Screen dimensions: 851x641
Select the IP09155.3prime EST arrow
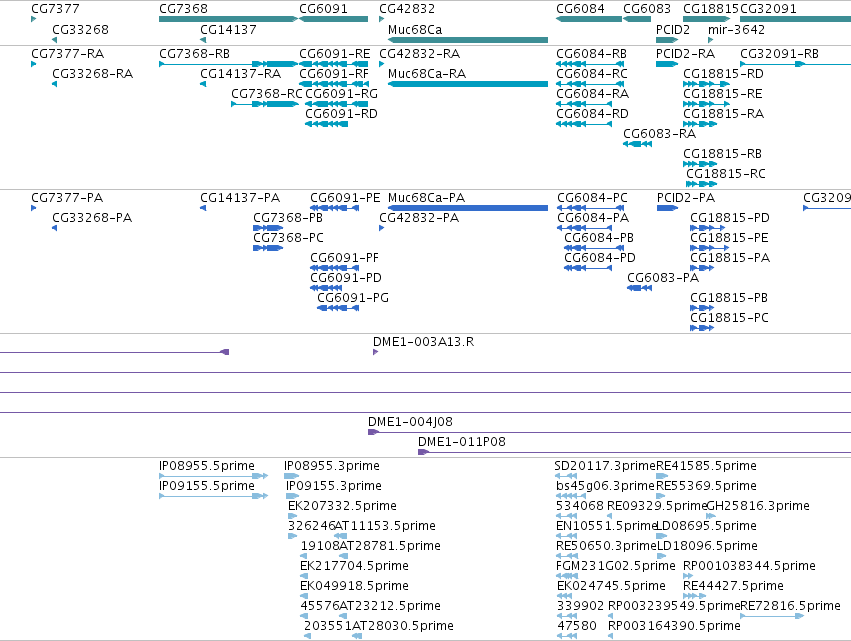(293, 496)
